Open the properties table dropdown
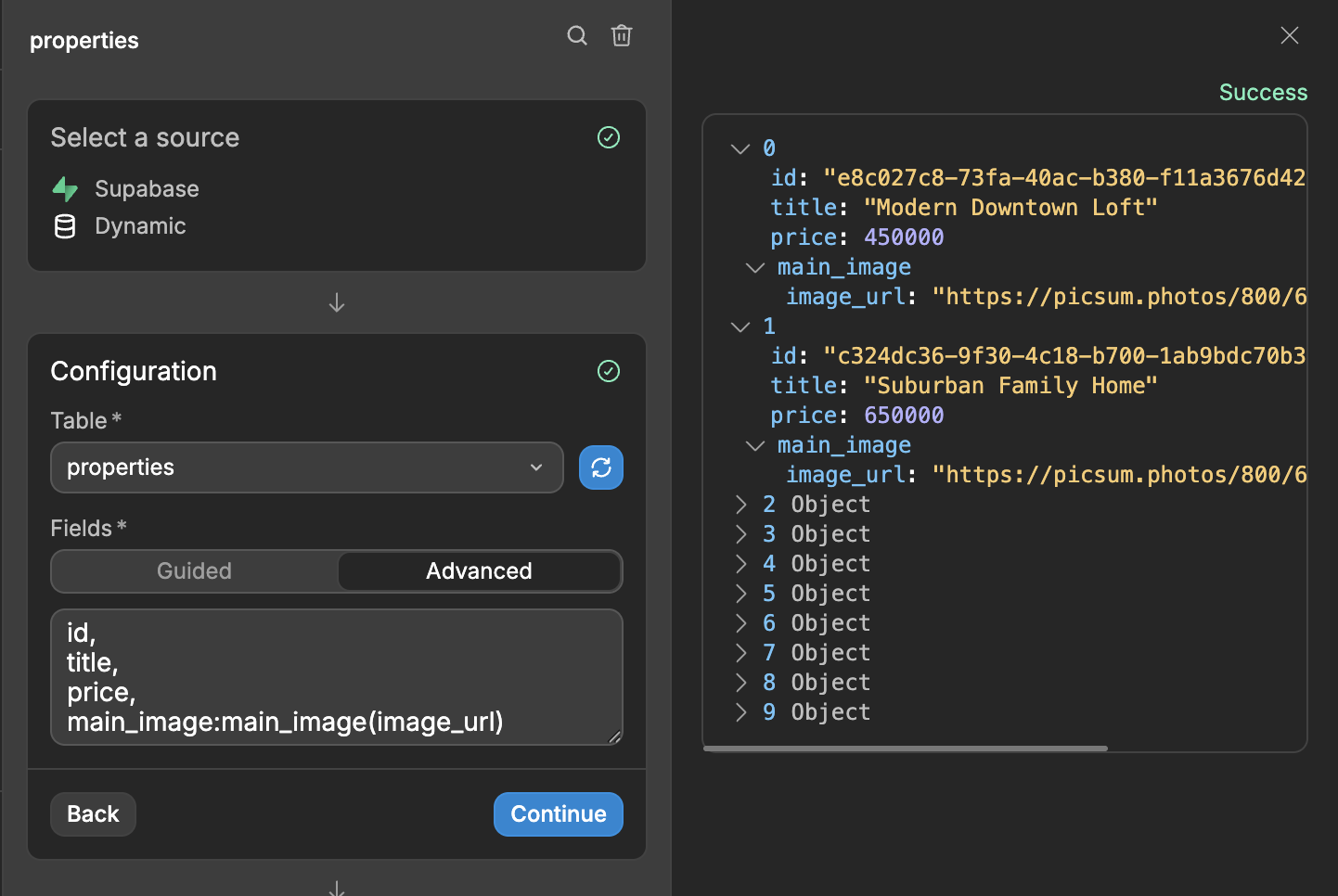 tap(306, 467)
